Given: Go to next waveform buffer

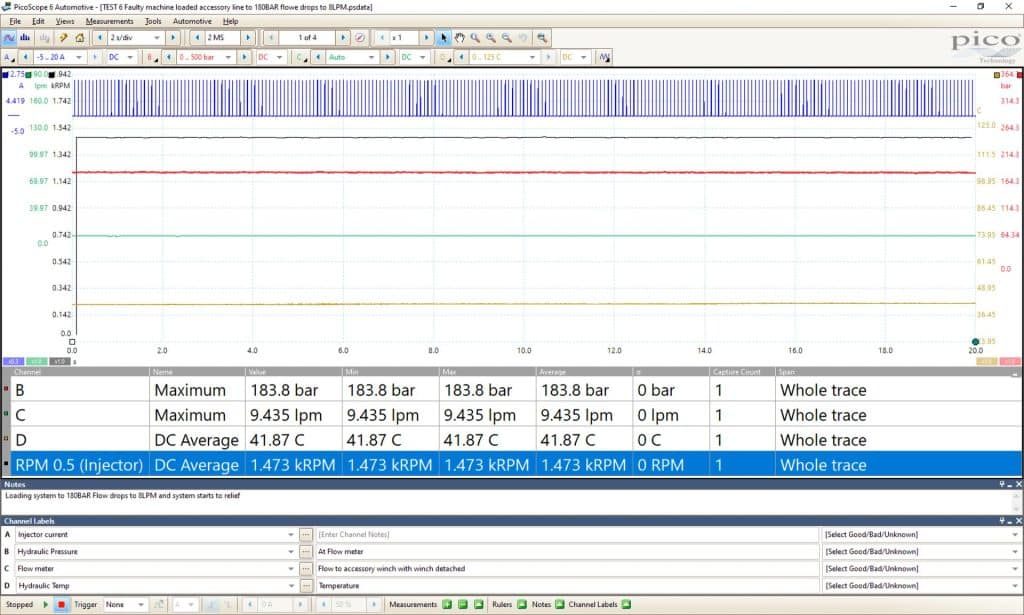Looking at the screenshot, I should tap(344, 38).
